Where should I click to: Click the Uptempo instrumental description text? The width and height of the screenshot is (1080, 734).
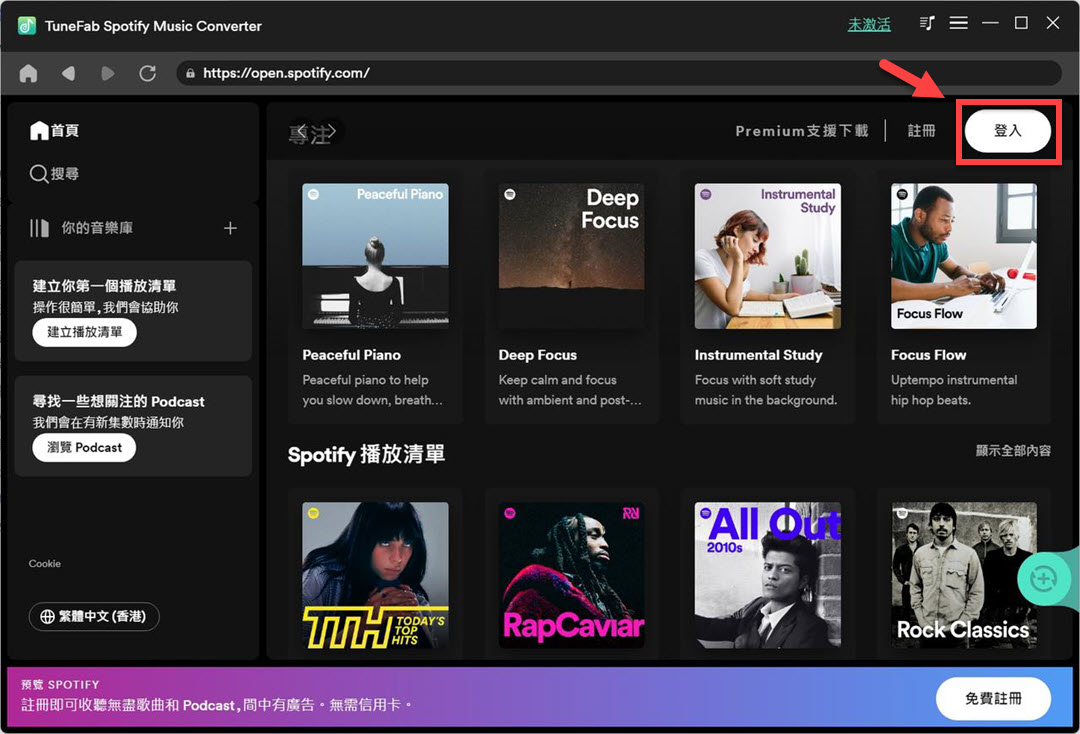(x=954, y=390)
